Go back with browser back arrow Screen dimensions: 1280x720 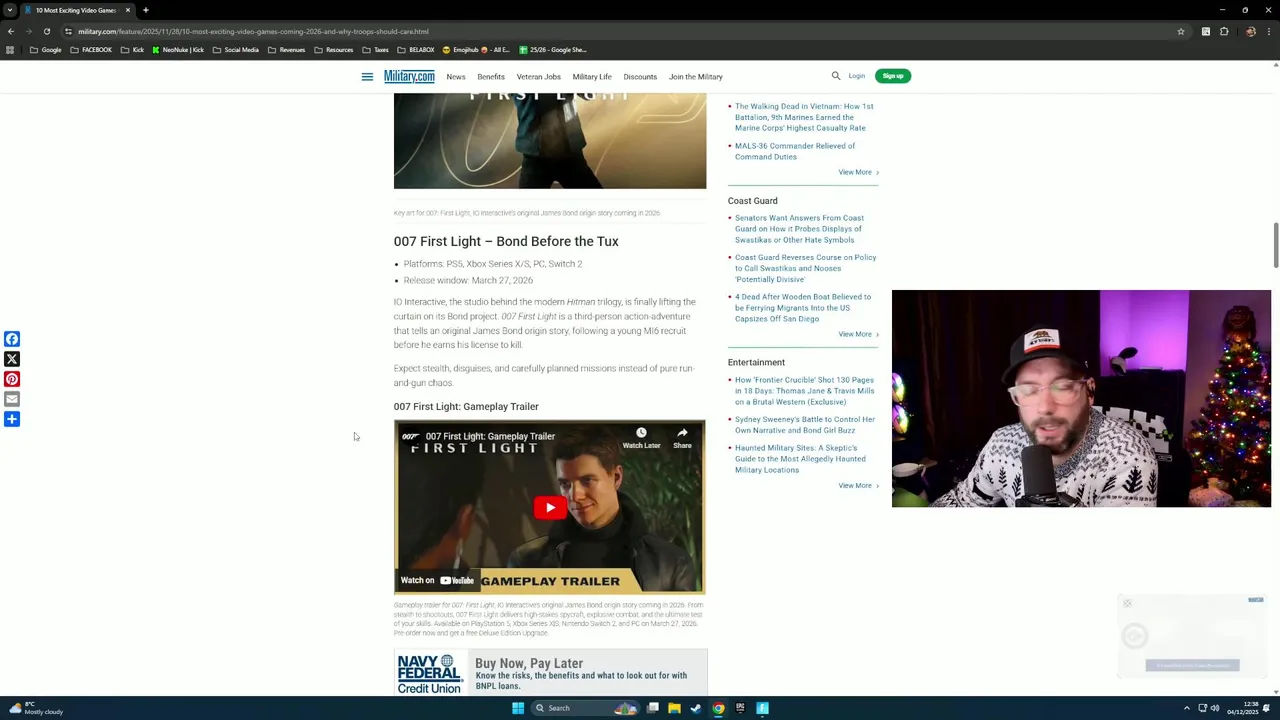pyautogui.click(x=10, y=31)
